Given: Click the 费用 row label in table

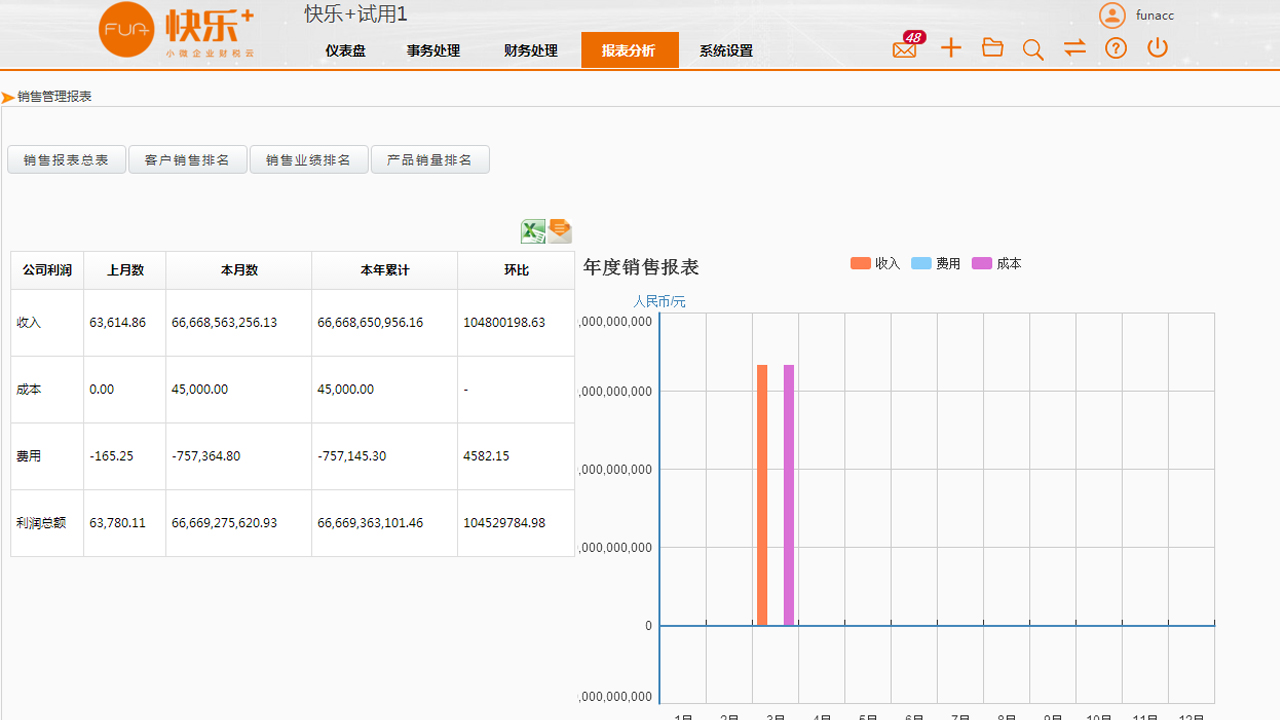Looking at the screenshot, I should [x=29, y=456].
